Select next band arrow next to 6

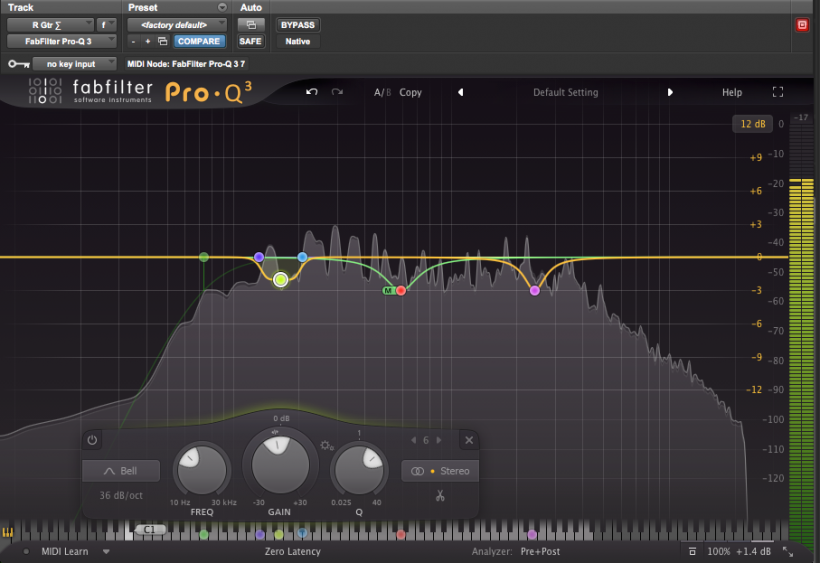tap(439, 440)
